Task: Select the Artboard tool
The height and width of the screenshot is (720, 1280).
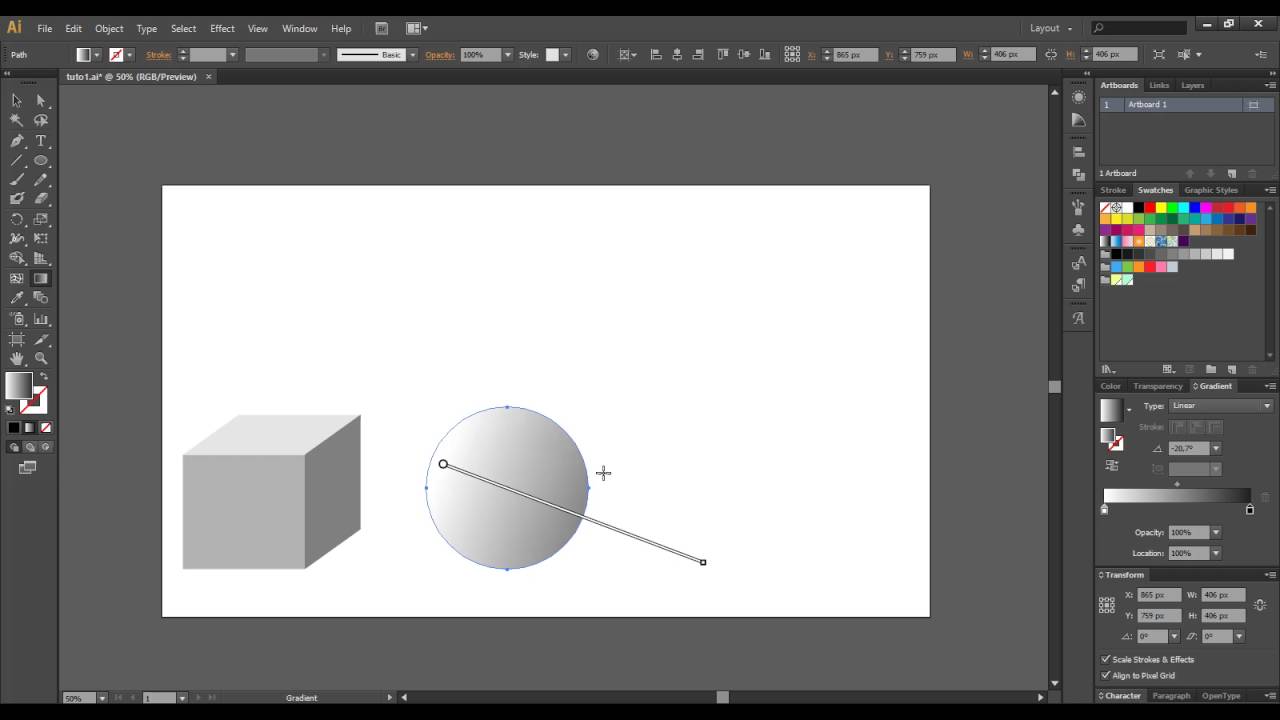Action: coord(17,339)
